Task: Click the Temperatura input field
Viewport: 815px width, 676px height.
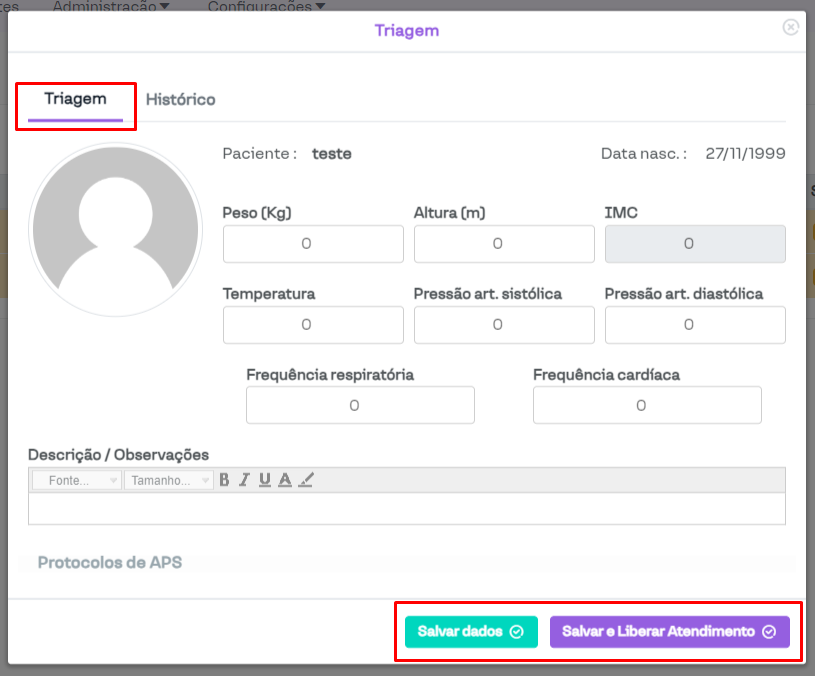Action: (x=313, y=325)
